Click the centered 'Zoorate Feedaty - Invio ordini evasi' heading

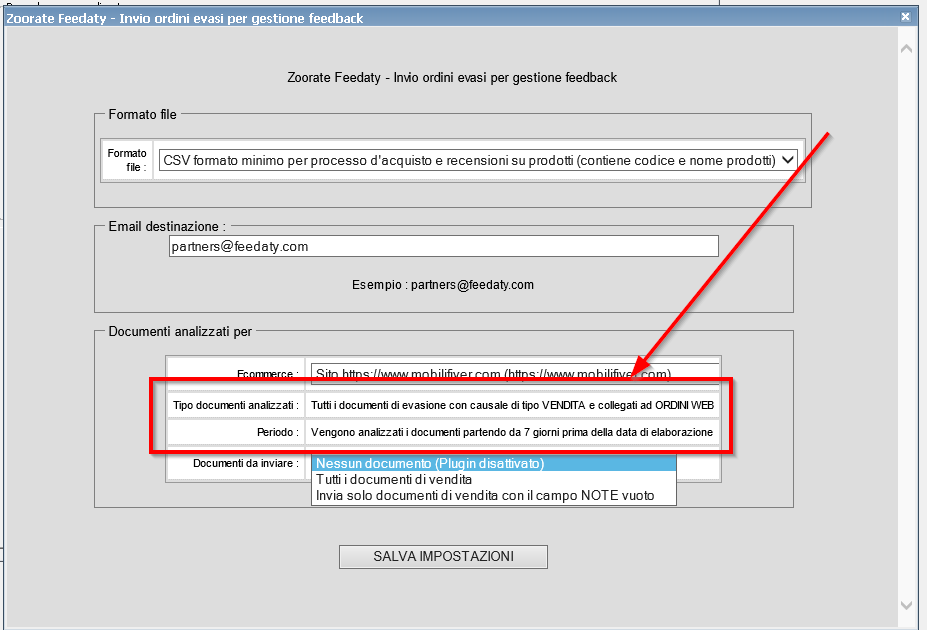tap(452, 77)
